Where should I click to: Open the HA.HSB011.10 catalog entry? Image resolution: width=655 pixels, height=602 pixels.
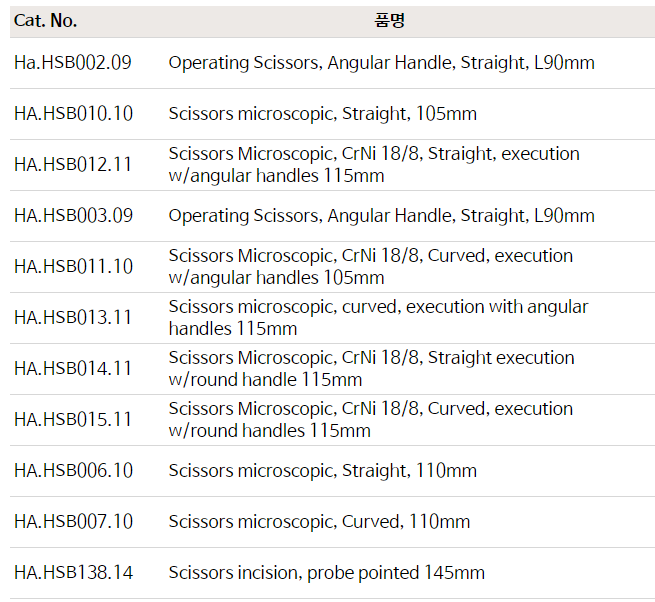tap(73, 267)
